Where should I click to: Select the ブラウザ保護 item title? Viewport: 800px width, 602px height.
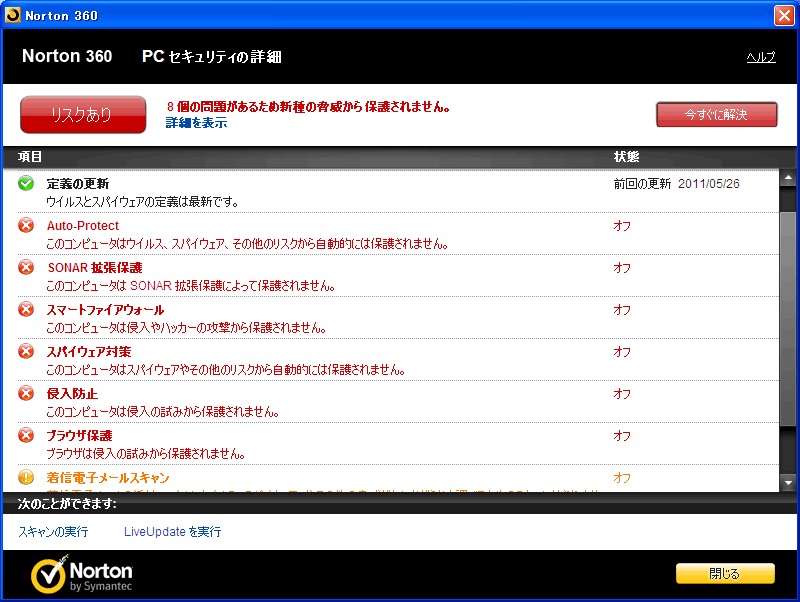coord(80,436)
